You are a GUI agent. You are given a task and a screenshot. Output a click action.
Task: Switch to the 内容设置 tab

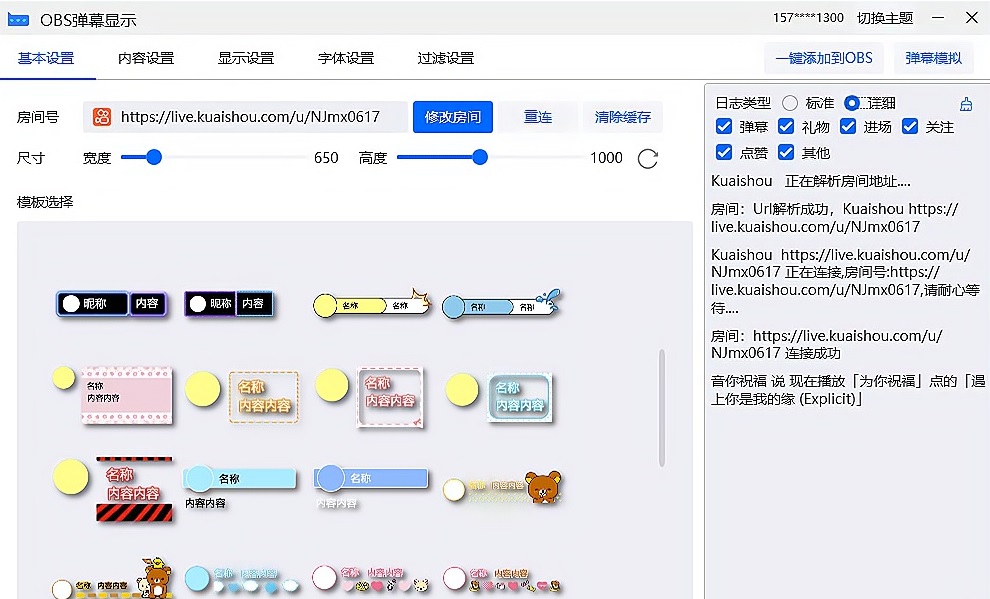coord(144,57)
